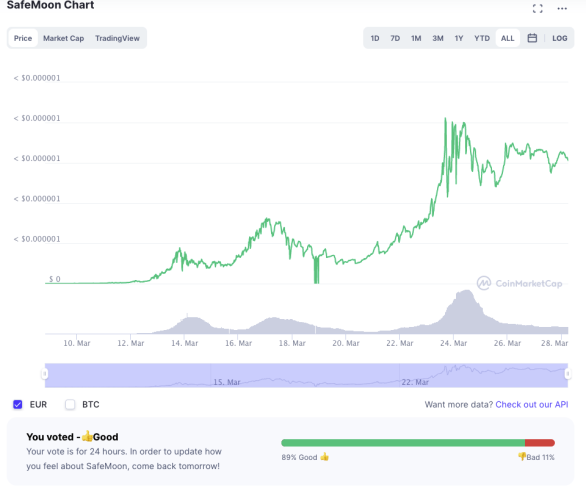Grab the right range selector handle

[568, 374]
